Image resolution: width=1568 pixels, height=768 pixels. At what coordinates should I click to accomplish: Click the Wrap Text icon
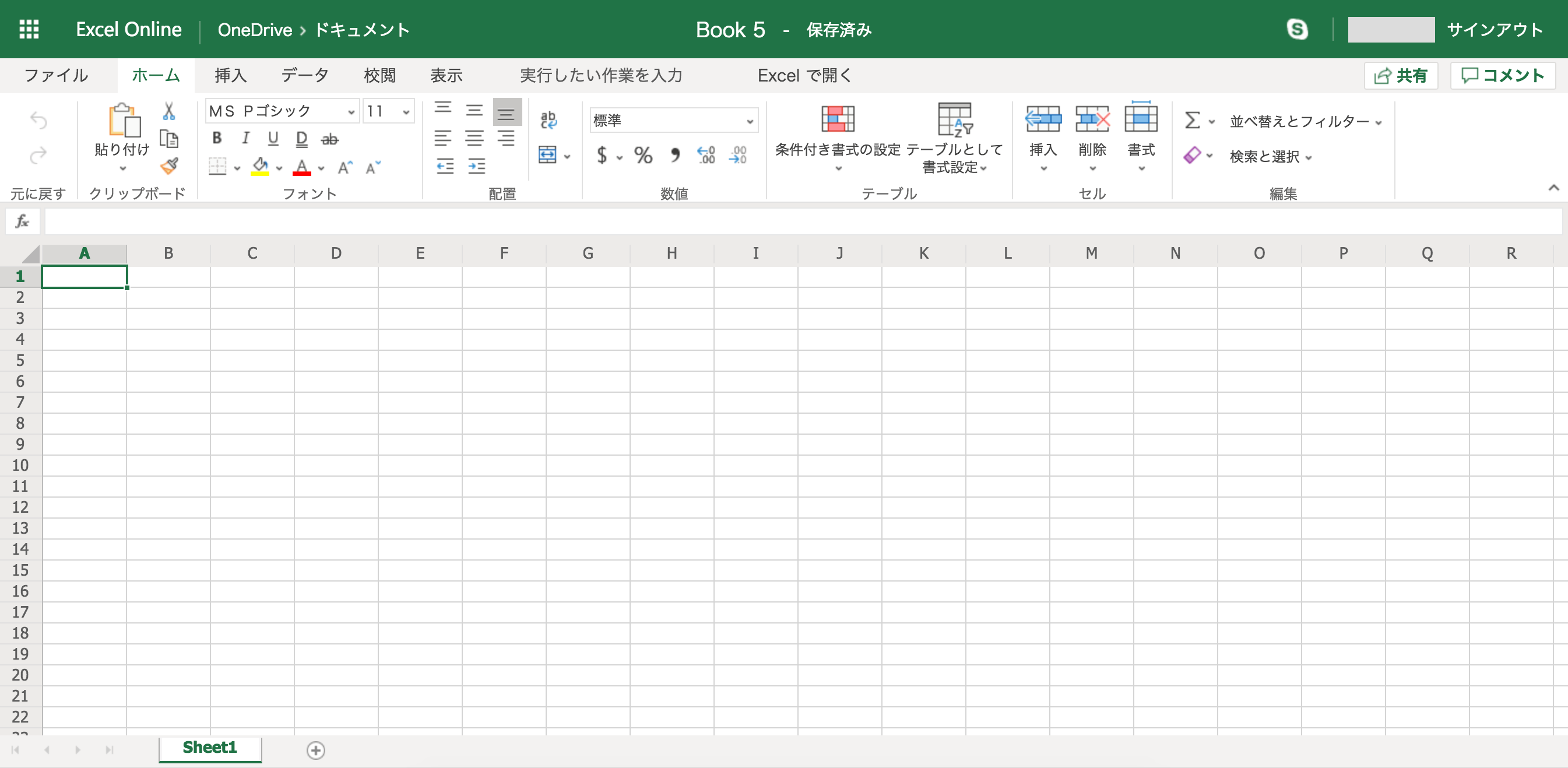[548, 120]
